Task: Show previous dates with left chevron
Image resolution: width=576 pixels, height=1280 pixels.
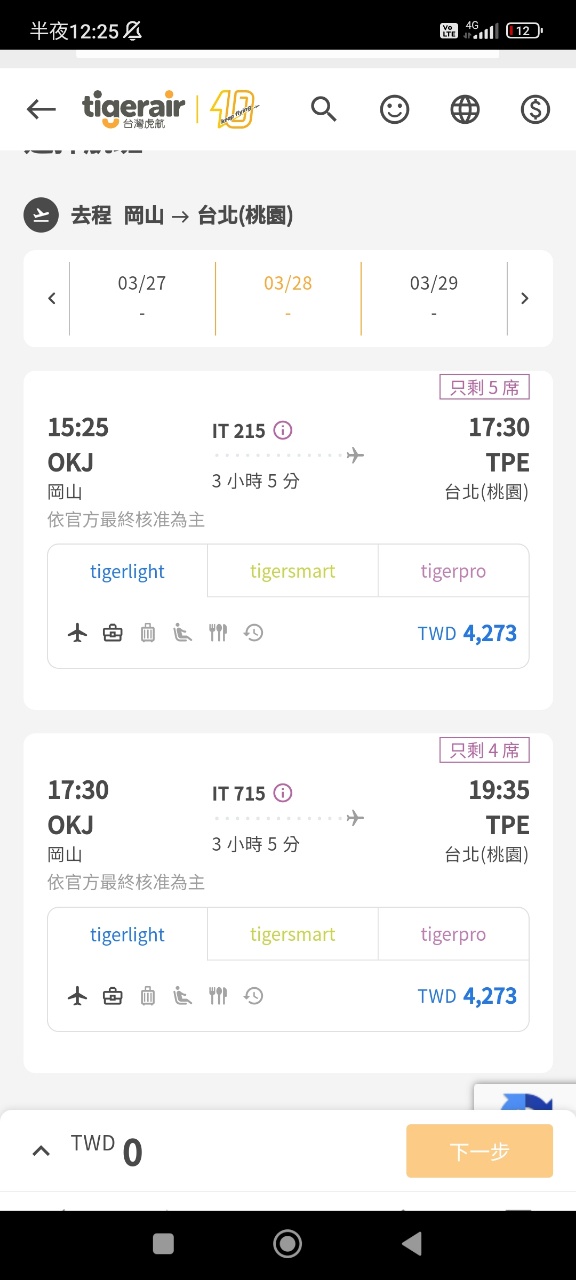Action: 52,298
